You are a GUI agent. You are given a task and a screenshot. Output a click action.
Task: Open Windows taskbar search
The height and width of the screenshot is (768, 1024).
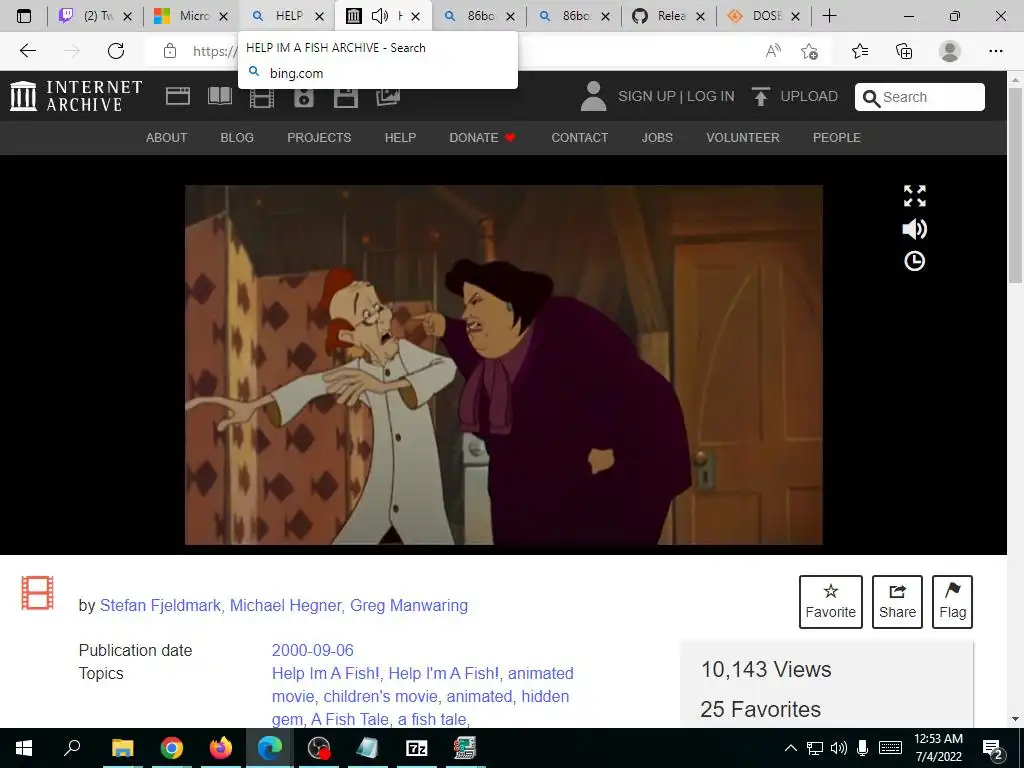72,748
